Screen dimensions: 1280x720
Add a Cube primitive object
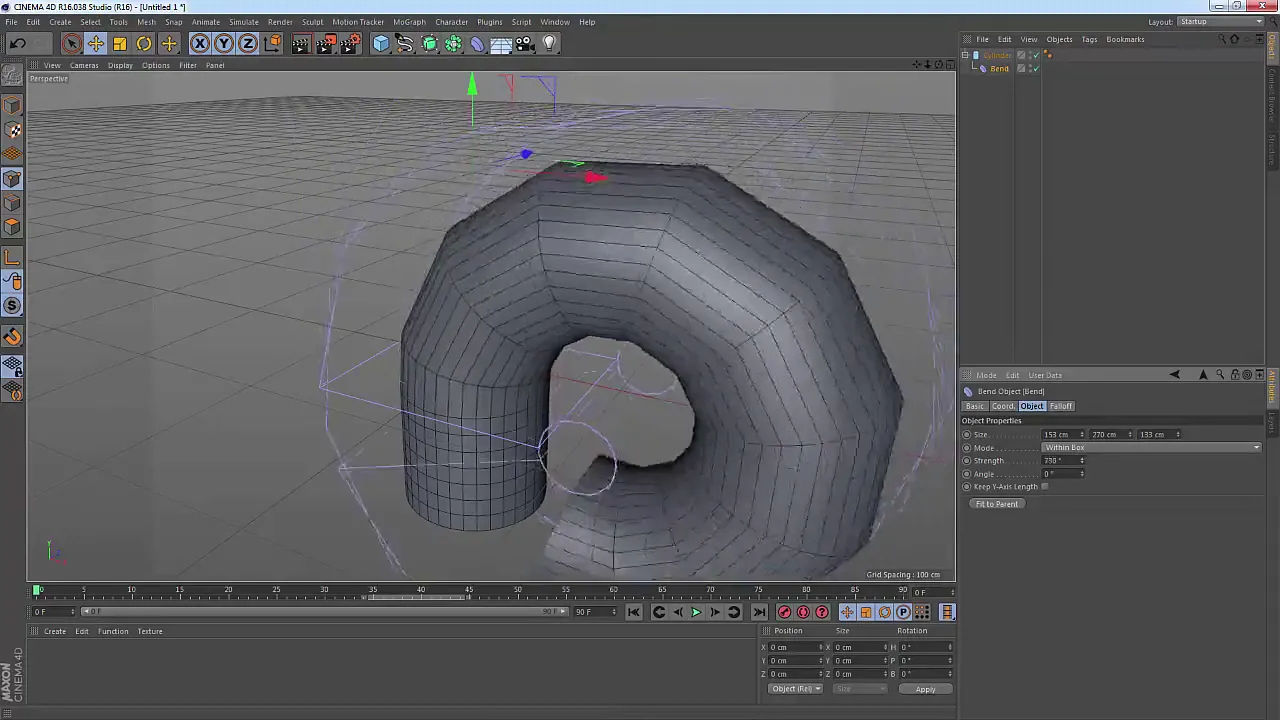pyautogui.click(x=381, y=43)
